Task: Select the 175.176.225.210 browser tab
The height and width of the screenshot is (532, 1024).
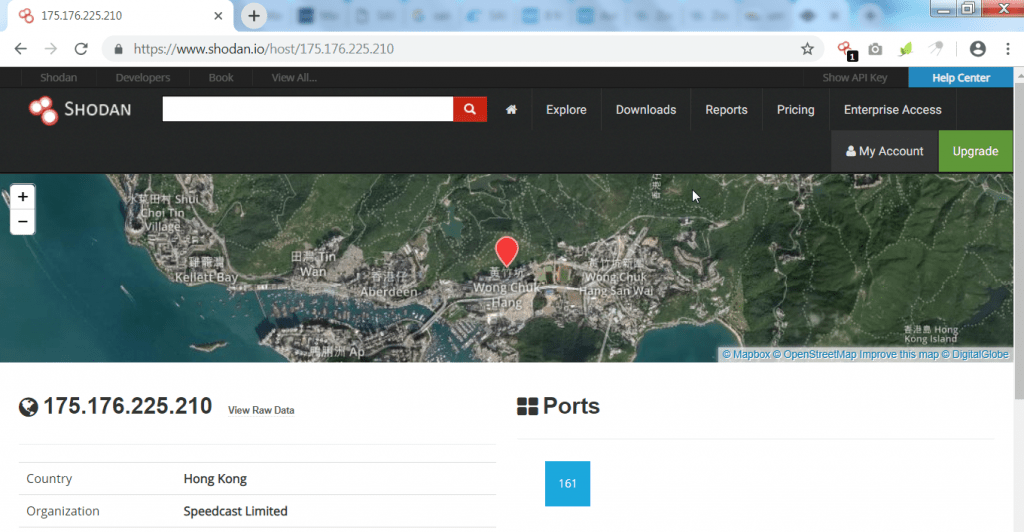Action: 120,16
